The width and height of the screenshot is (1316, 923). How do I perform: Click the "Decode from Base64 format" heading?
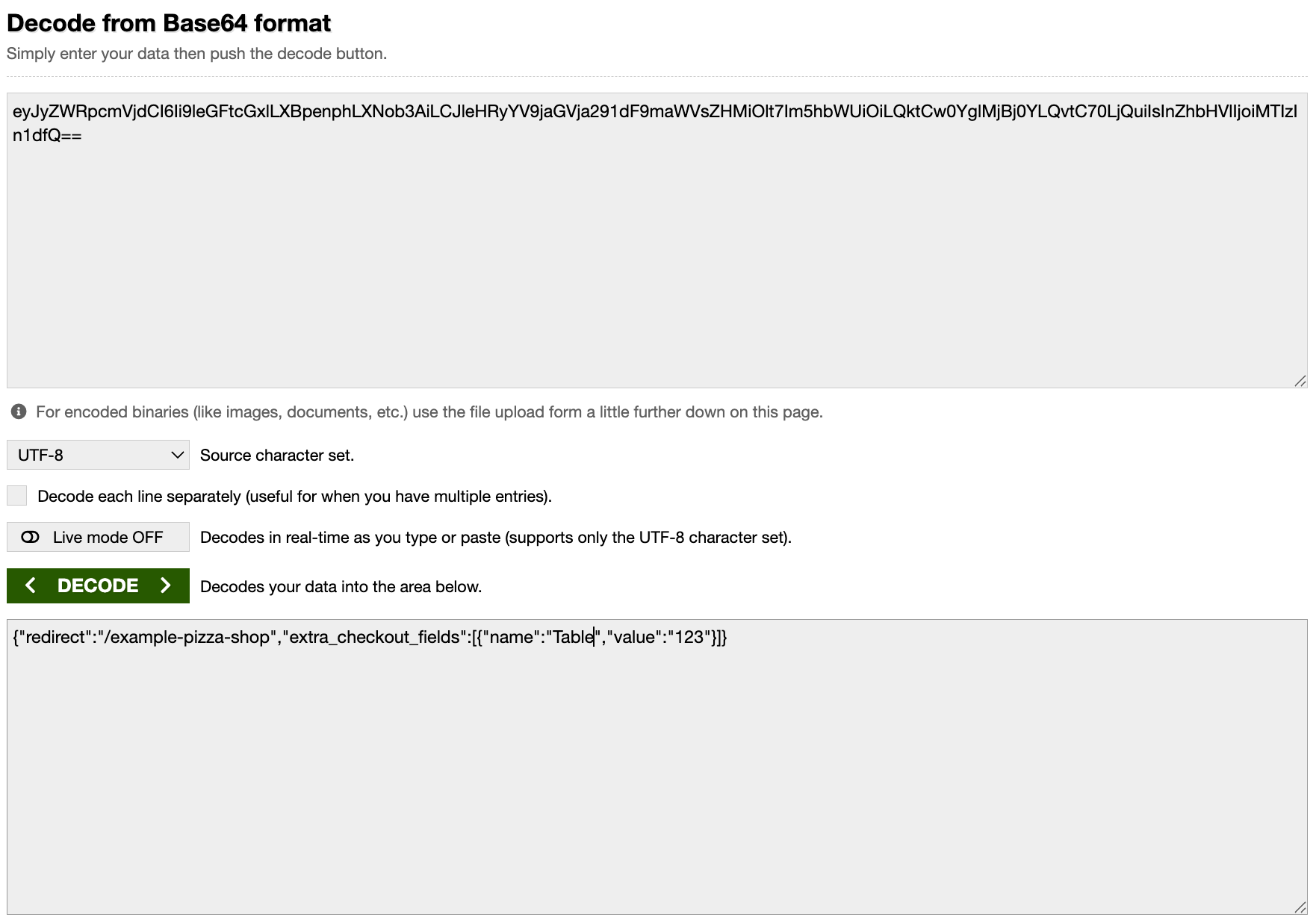pyautogui.click(x=169, y=23)
